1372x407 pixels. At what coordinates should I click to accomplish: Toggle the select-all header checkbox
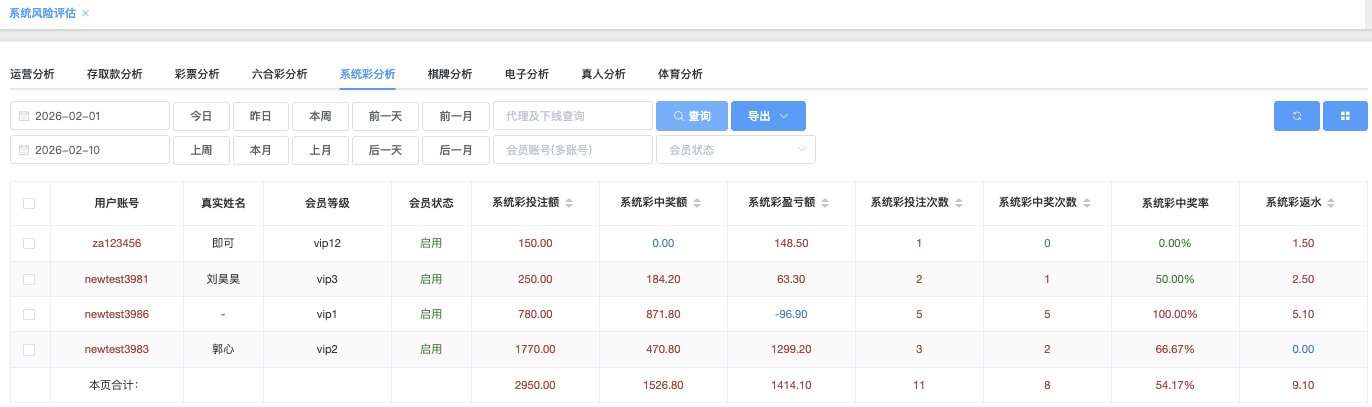pos(29,203)
